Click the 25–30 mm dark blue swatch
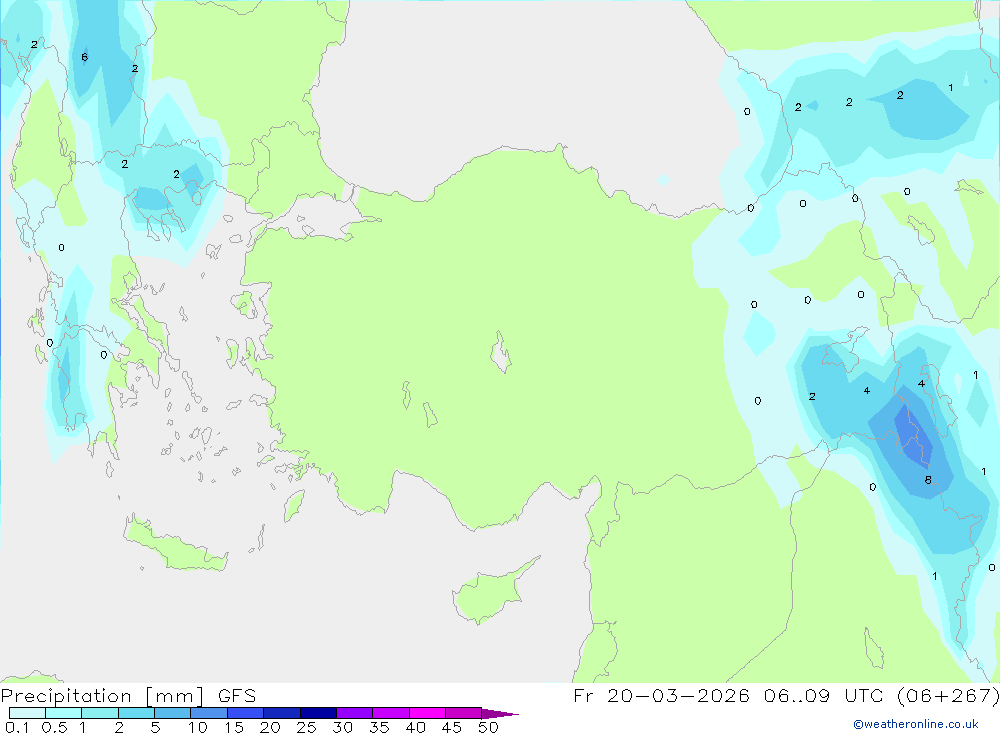 click(x=318, y=713)
